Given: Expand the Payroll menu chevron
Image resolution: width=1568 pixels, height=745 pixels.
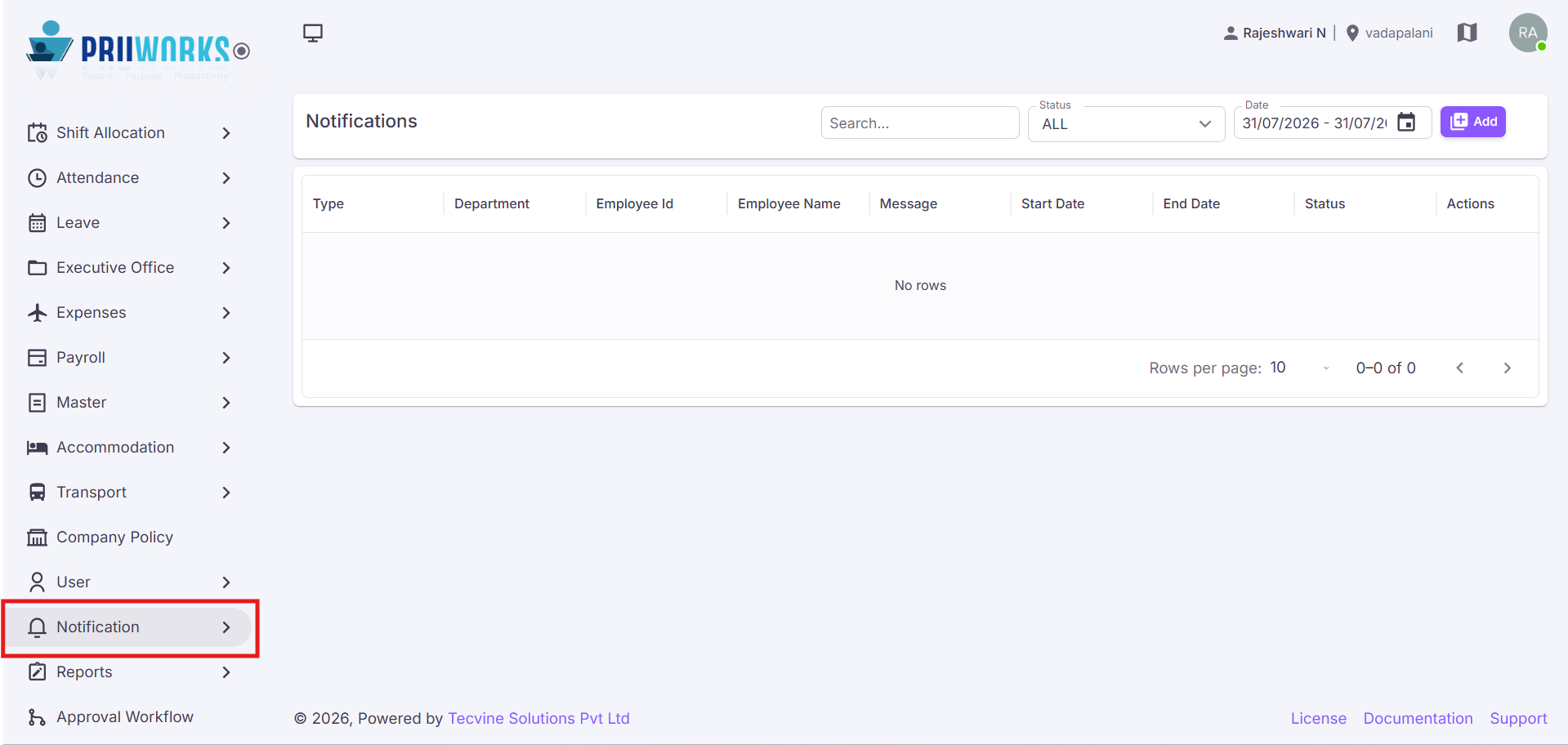Looking at the screenshot, I should pos(226,357).
